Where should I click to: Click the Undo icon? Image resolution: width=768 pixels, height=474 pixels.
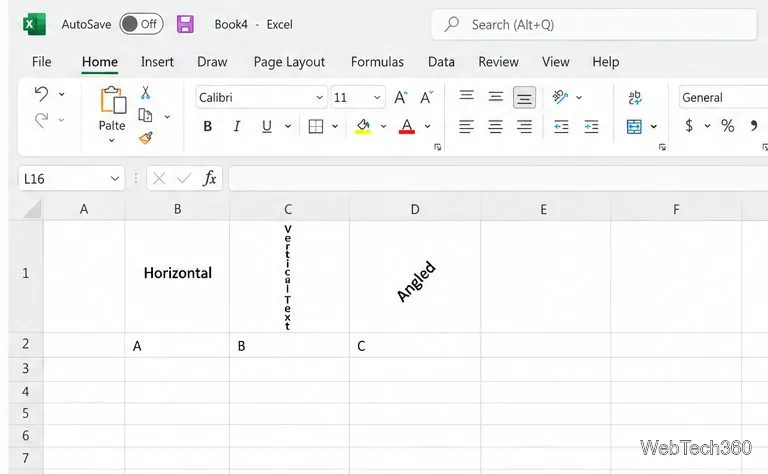pyautogui.click(x=42, y=93)
